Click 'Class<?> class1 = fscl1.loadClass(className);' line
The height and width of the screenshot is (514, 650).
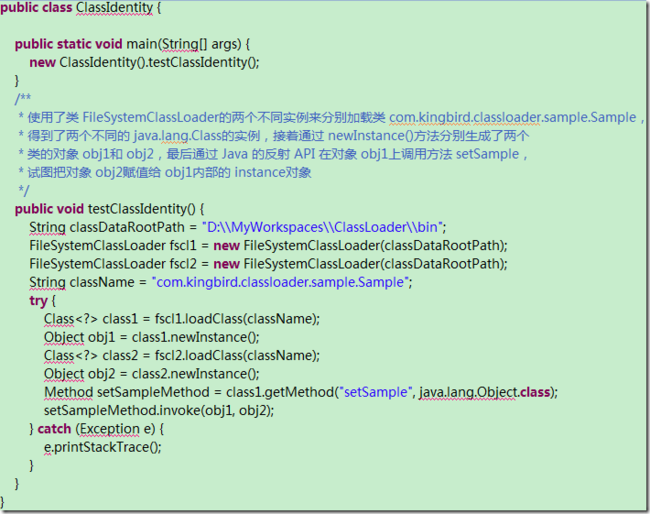[x=182, y=319]
